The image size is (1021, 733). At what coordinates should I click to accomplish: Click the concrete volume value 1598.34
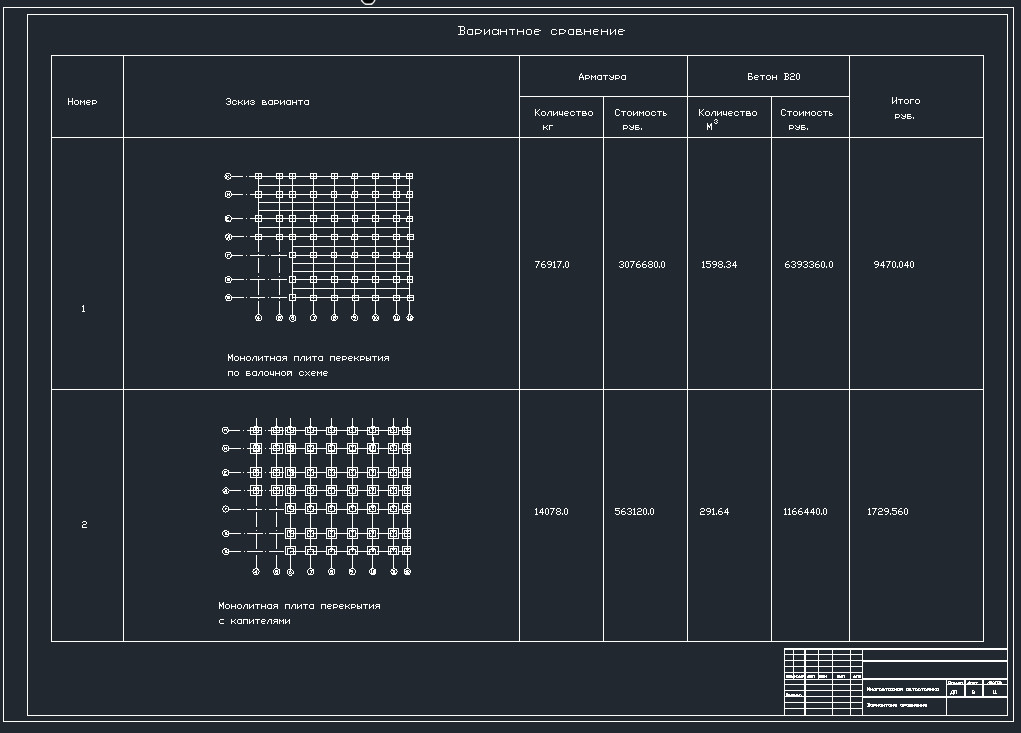click(719, 265)
